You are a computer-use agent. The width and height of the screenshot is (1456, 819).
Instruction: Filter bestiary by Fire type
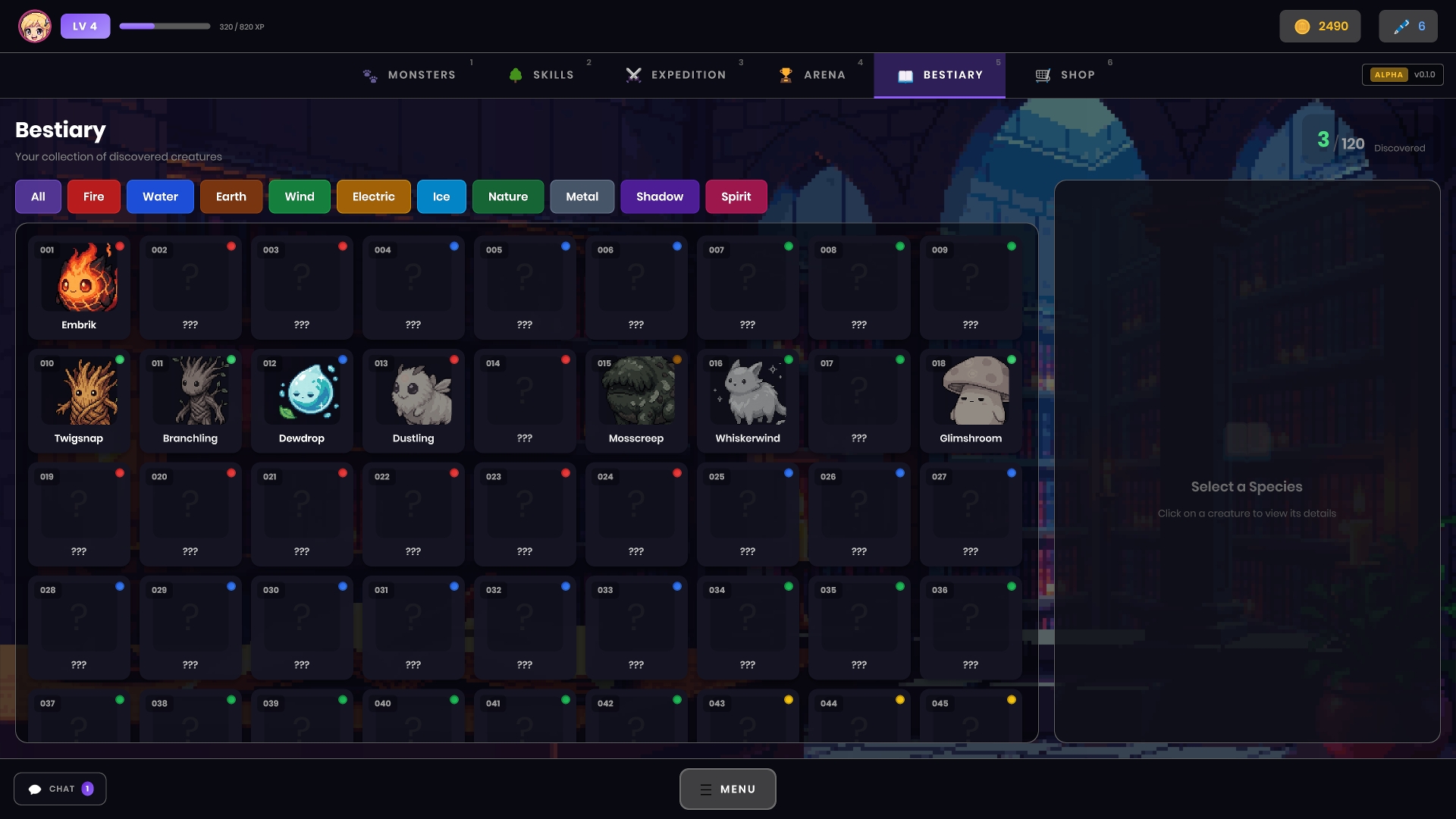pyautogui.click(x=93, y=197)
